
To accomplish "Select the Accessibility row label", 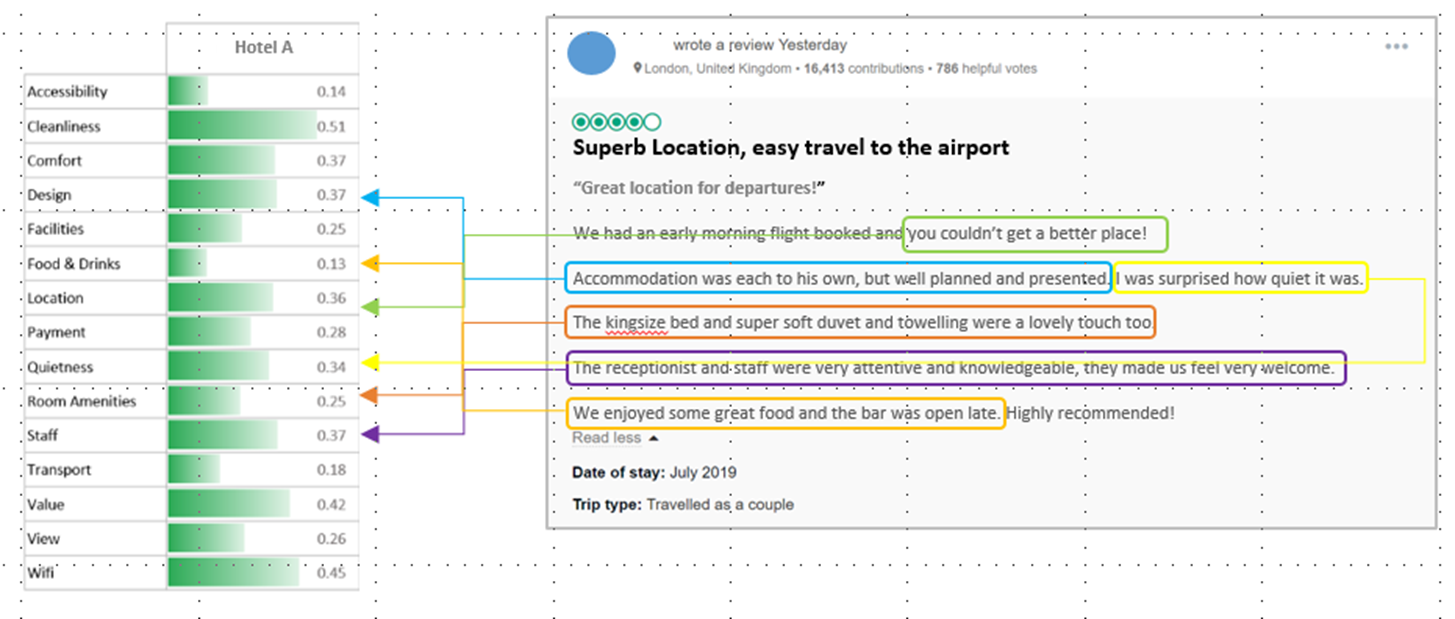I will click(x=67, y=92).
